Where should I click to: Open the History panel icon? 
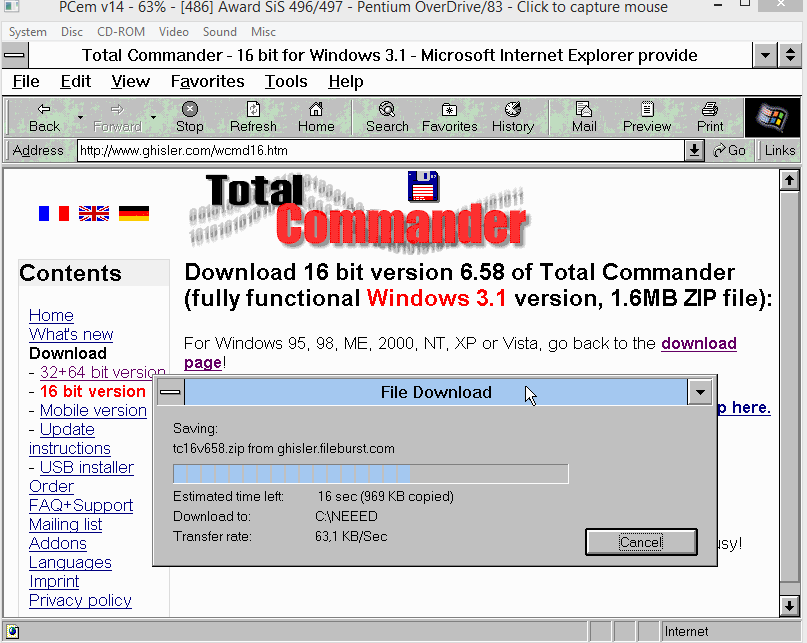tap(513, 117)
